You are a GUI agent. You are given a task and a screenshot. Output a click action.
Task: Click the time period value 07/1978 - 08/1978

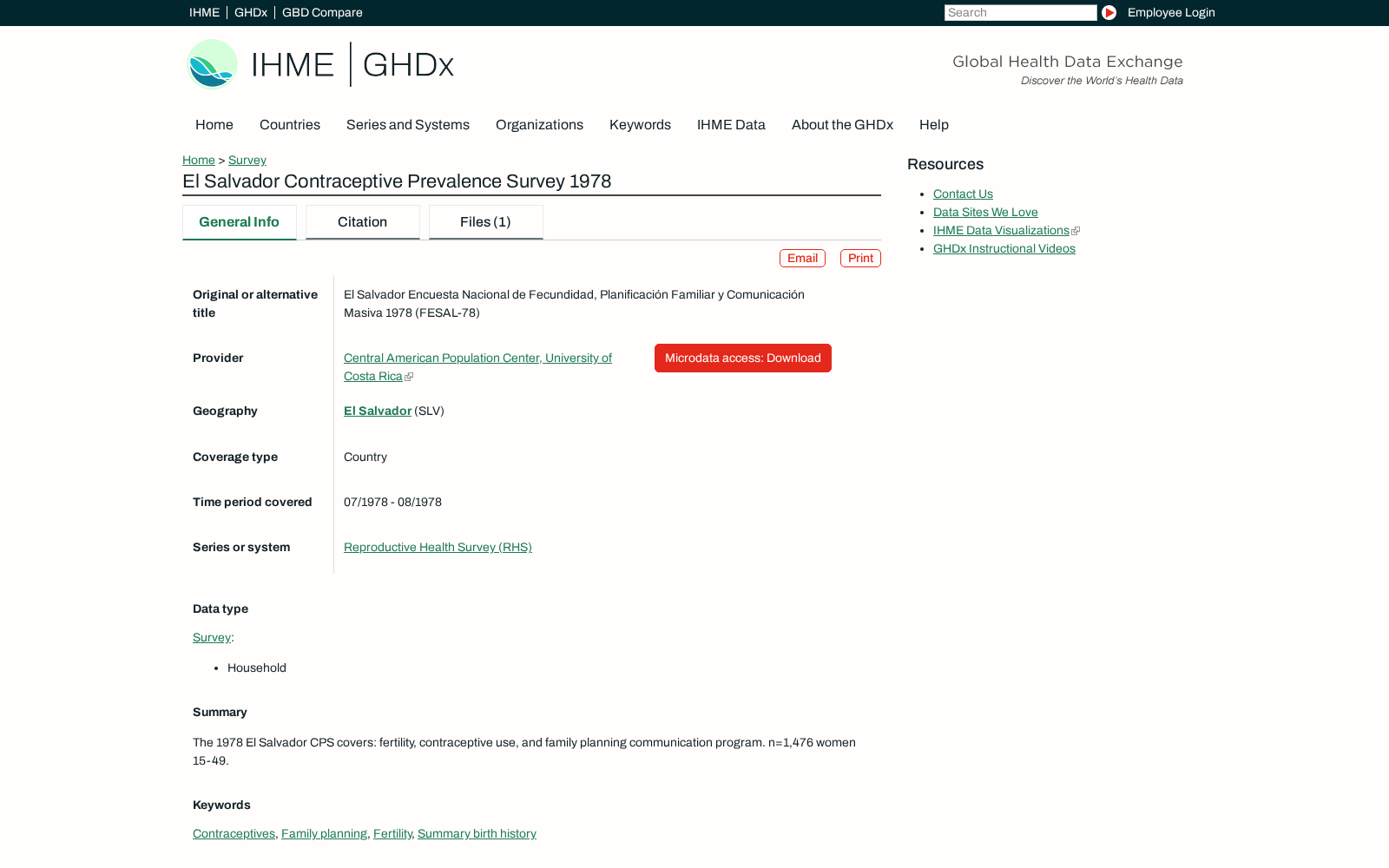pyautogui.click(x=392, y=503)
